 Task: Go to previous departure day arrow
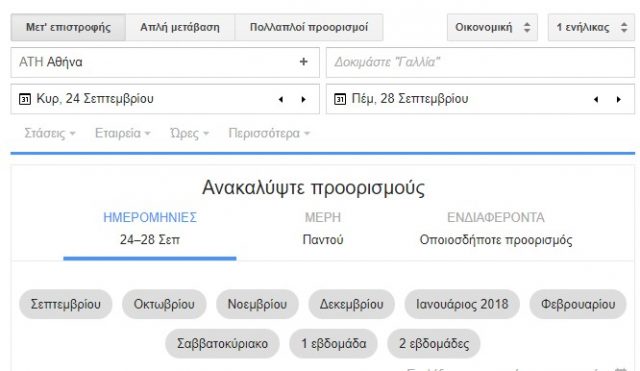pos(281,100)
